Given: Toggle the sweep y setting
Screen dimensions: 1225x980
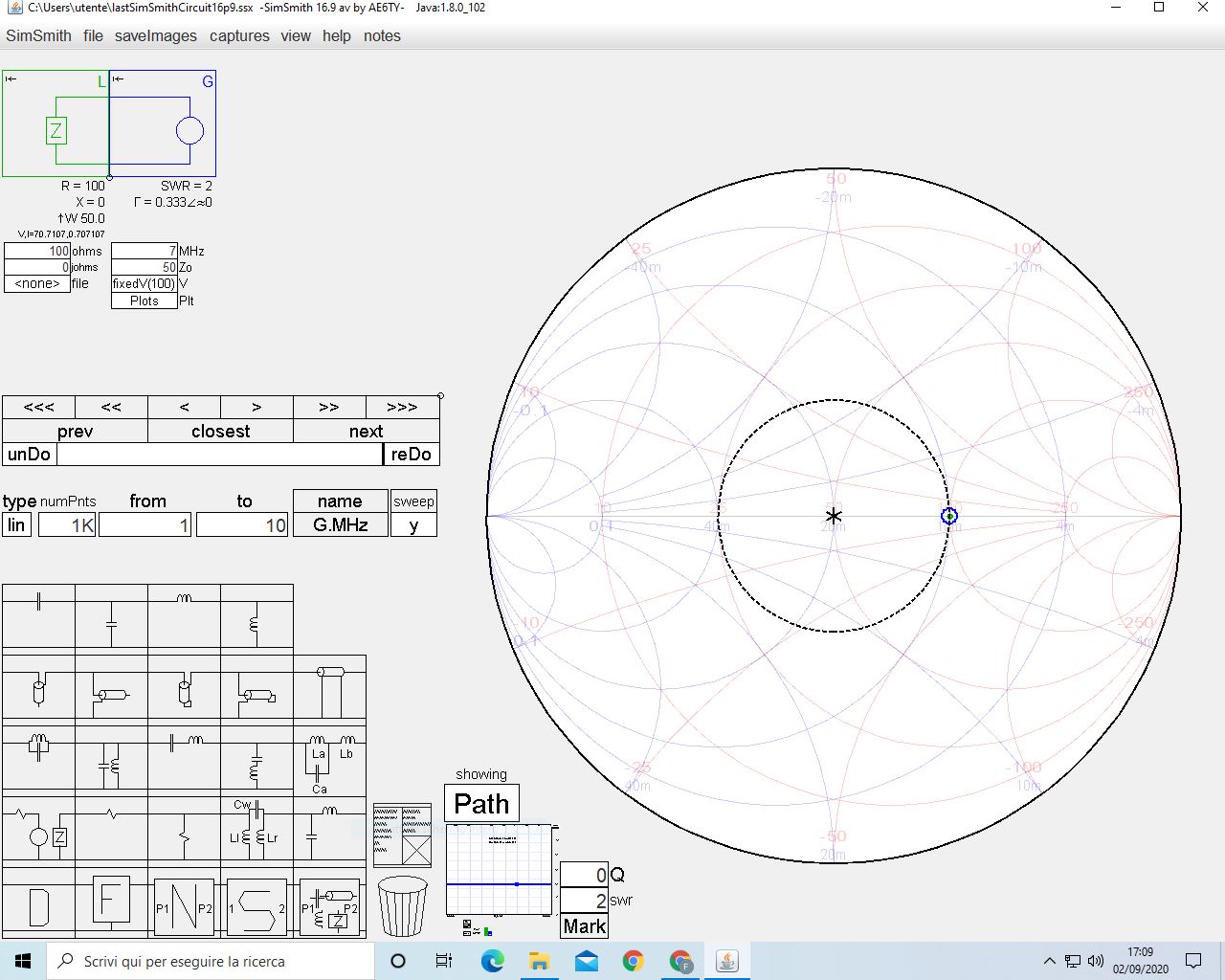Looking at the screenshot, I should (413, 524).
